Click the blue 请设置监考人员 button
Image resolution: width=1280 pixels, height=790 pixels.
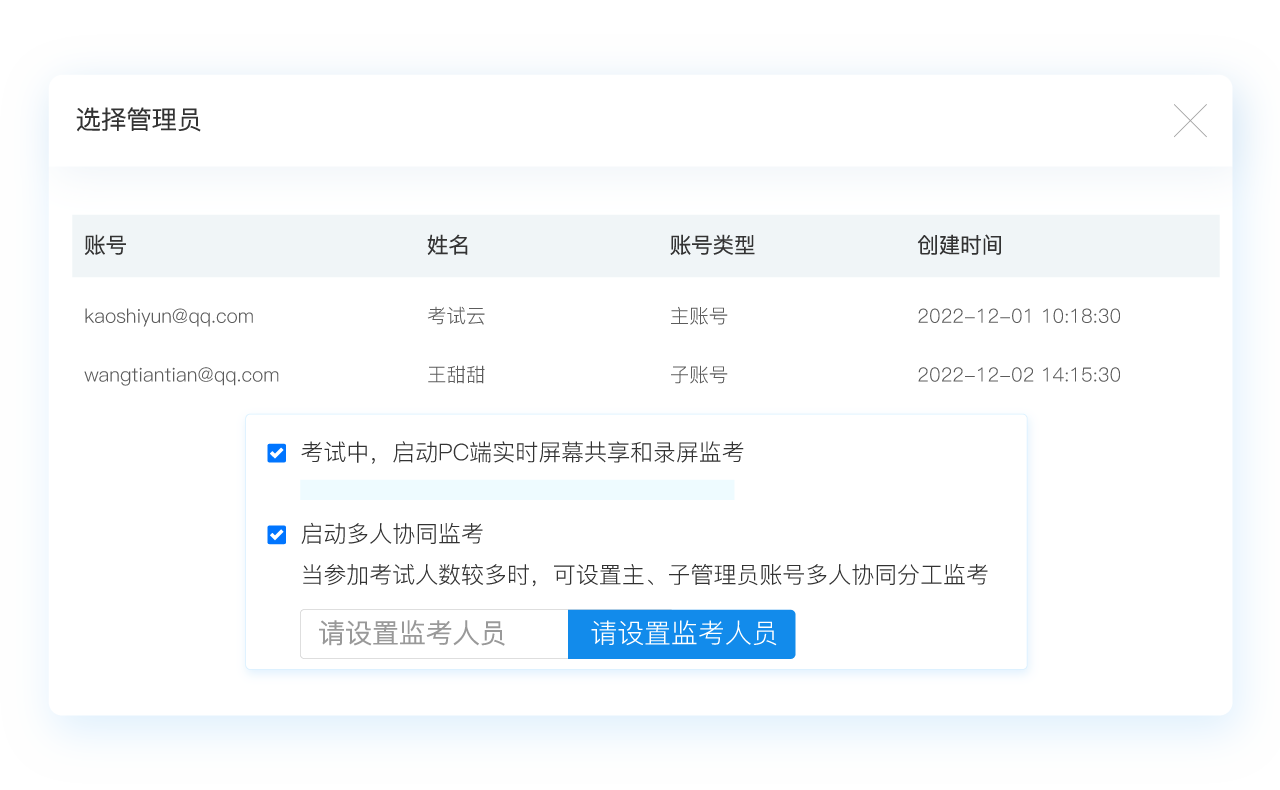tap(682, 634)
